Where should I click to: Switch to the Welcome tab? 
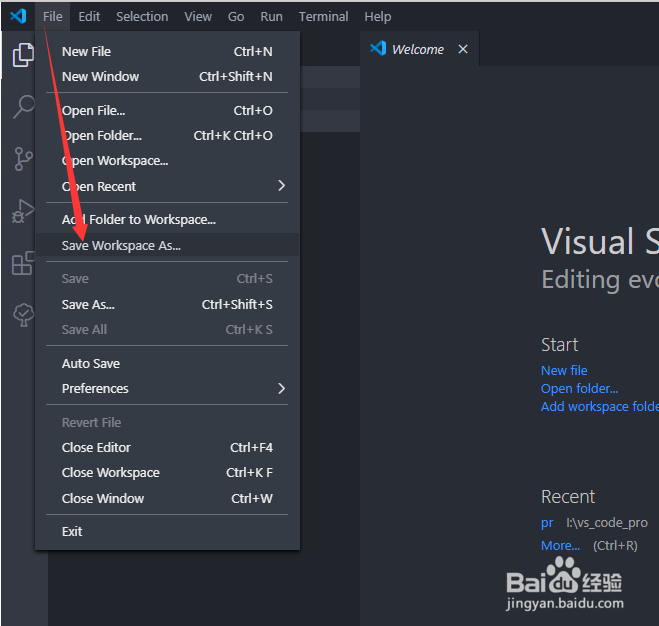[417, 49]
